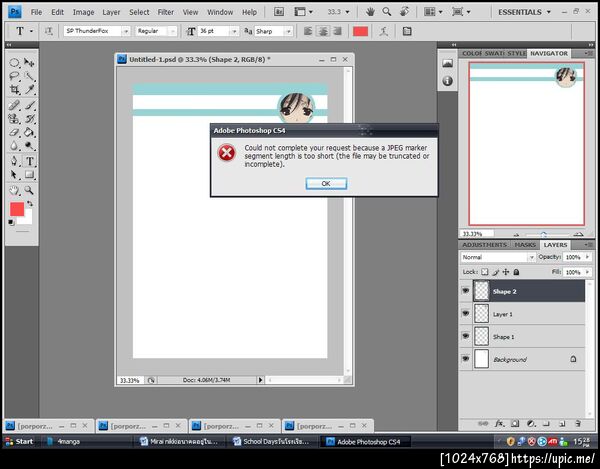Delete layer with trash icon
The height and width of the screenshot is (469, 600).
(578, 423)
